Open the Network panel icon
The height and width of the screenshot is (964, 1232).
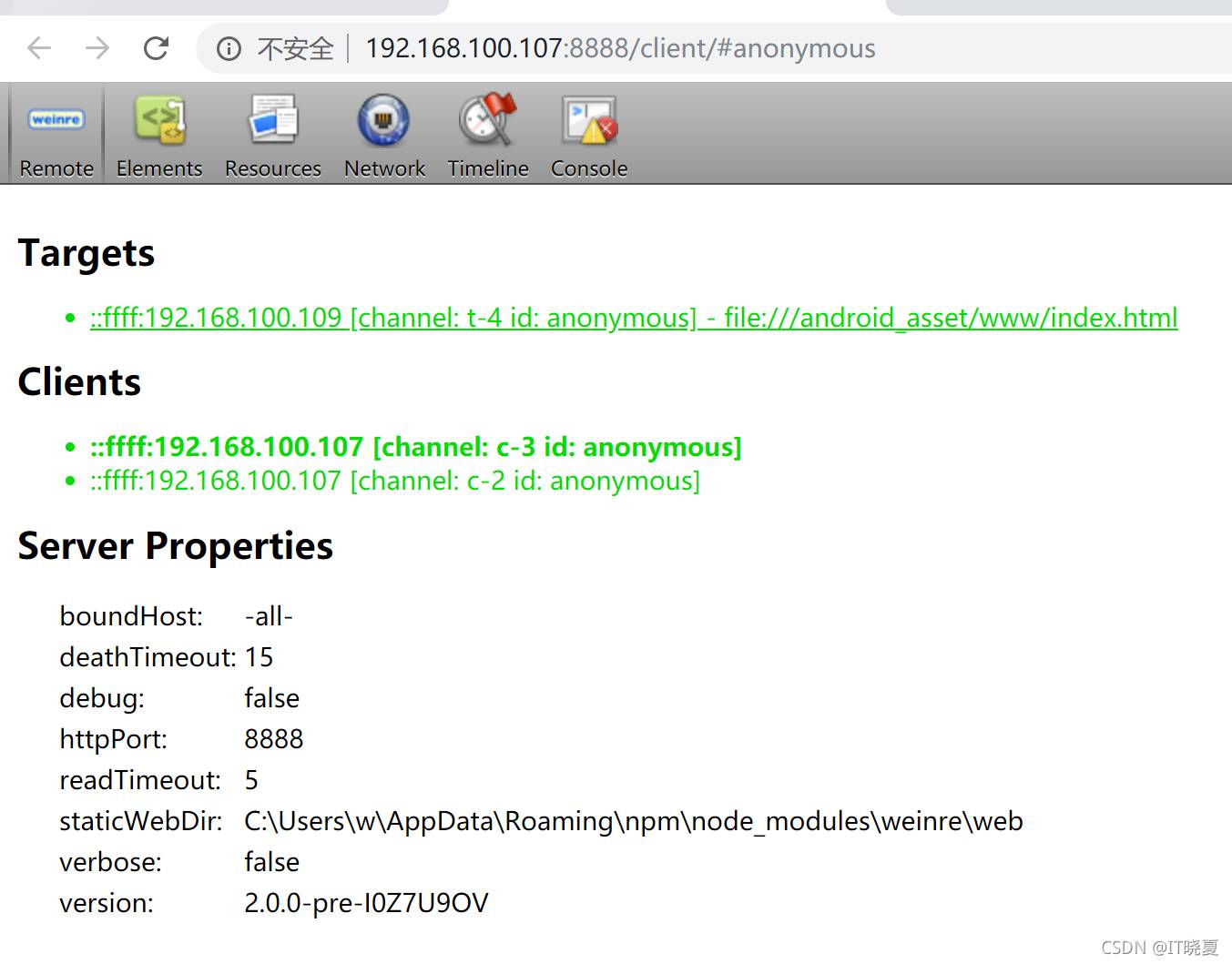[x=383, y=120]
